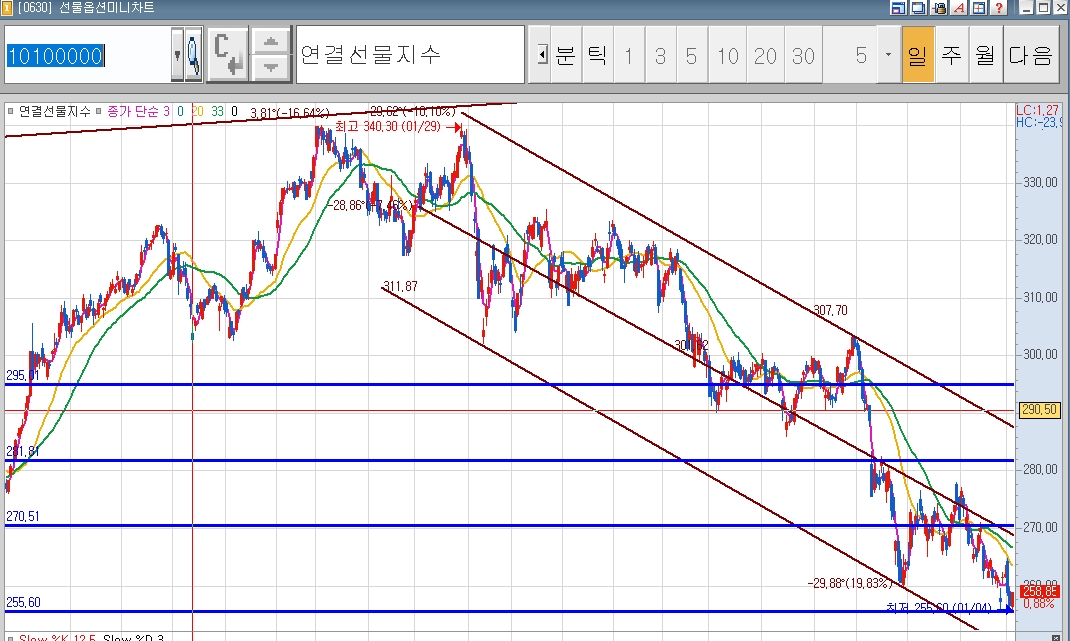This screenshot has height=641, width=1070.
Task: Click the grid layout icon in title bar
Action: (978, 8)
